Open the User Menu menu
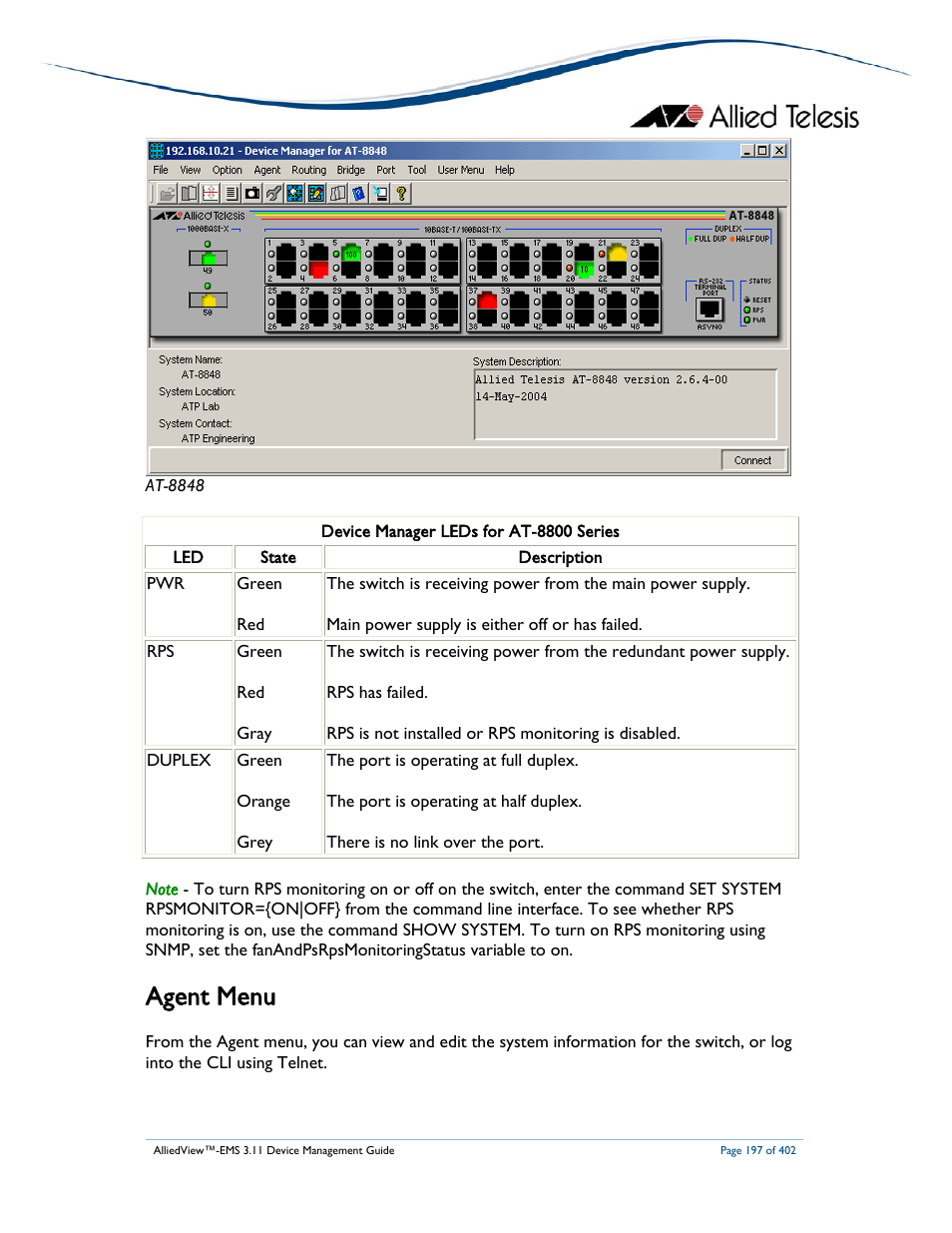952x1233 pixels. tap(461, 171)
